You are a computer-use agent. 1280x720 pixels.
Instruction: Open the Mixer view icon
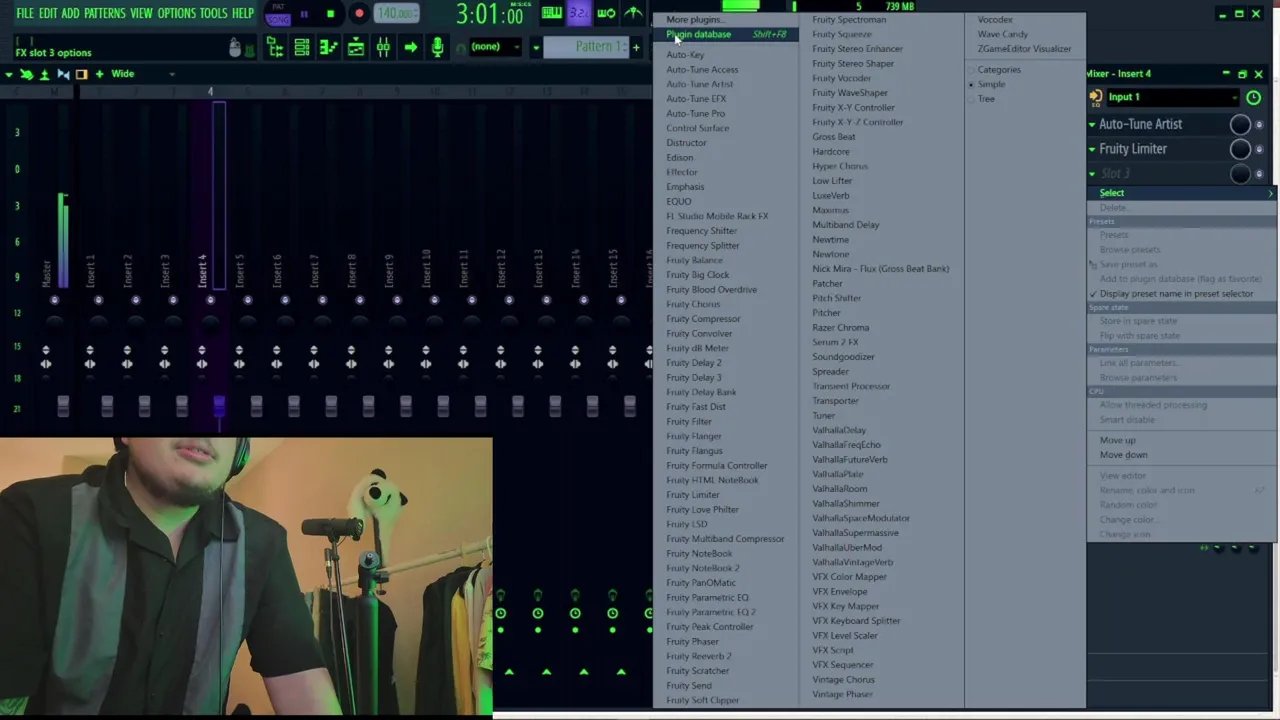pos(383,47)
